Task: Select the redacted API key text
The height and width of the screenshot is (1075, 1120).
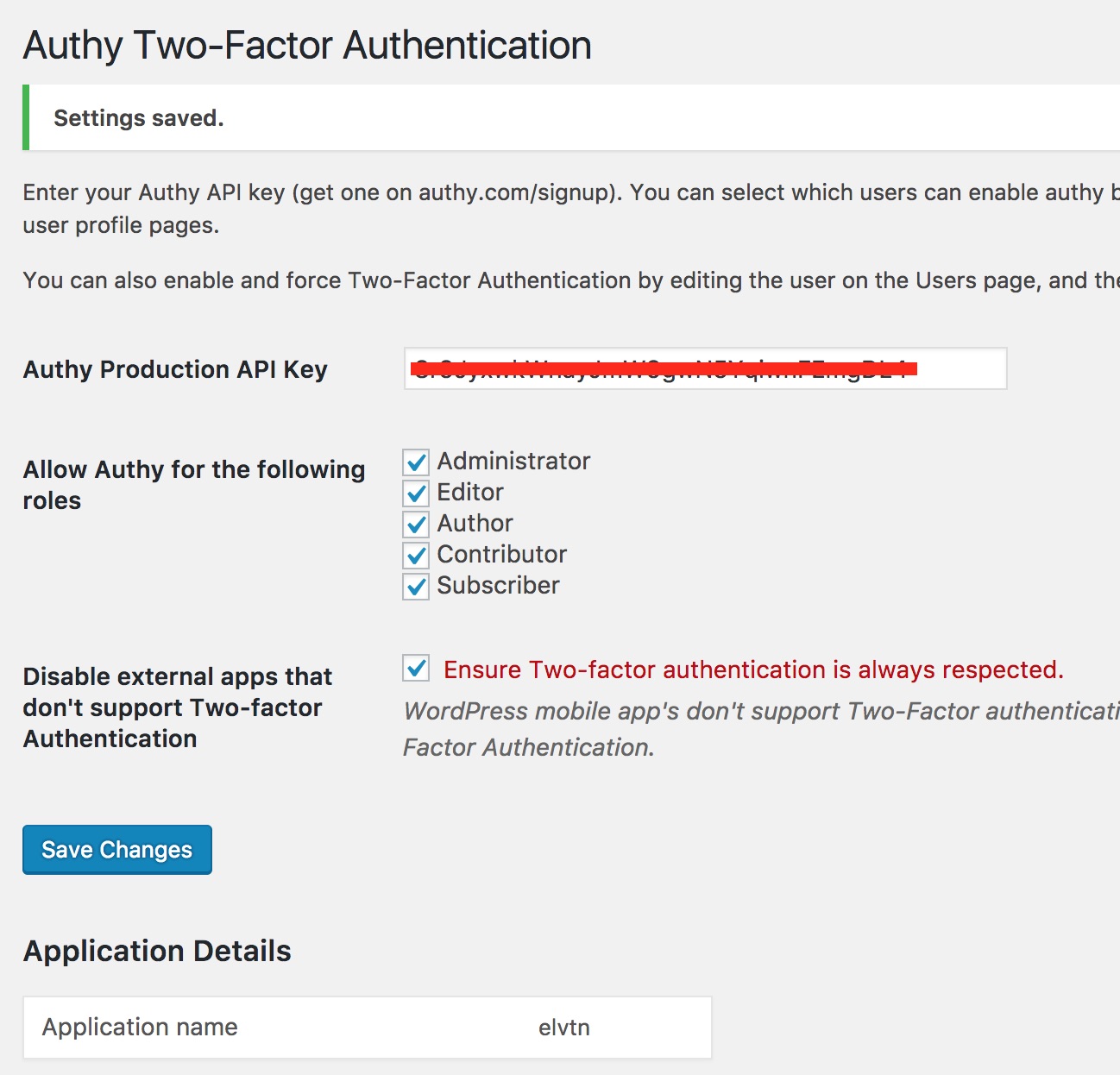Action: click(x=664, y=369)
